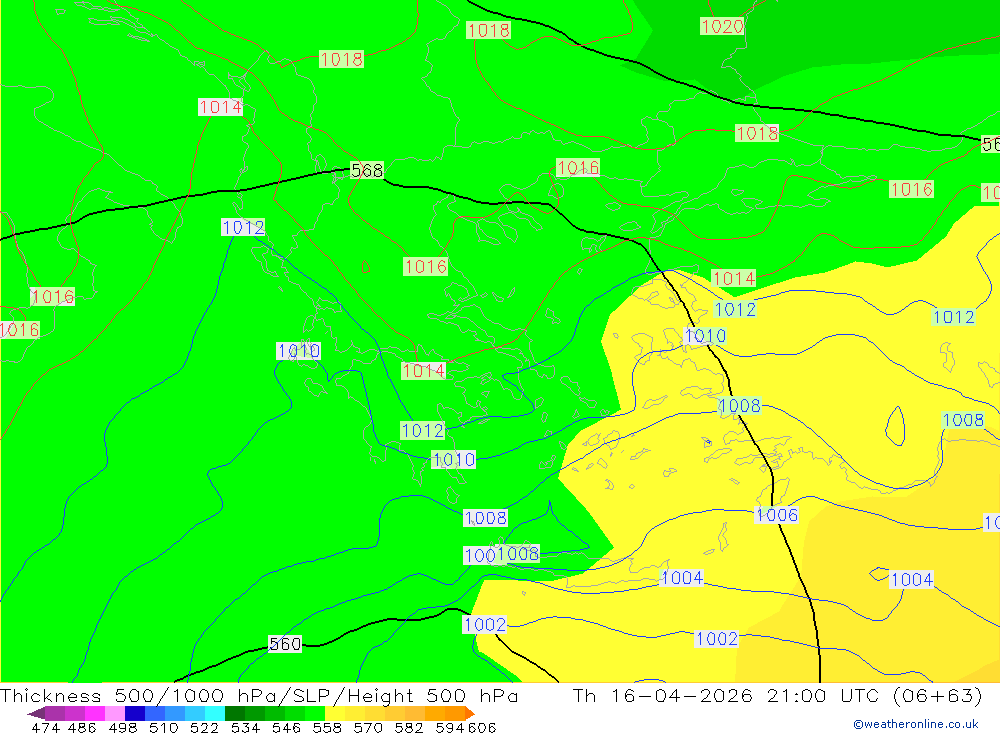Click the 522 legend value

[x=204, y=727]
